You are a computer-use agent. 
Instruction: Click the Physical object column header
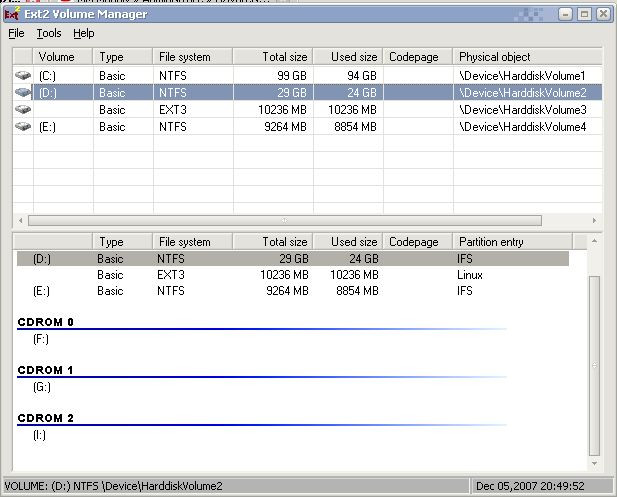tap(528, 57)
